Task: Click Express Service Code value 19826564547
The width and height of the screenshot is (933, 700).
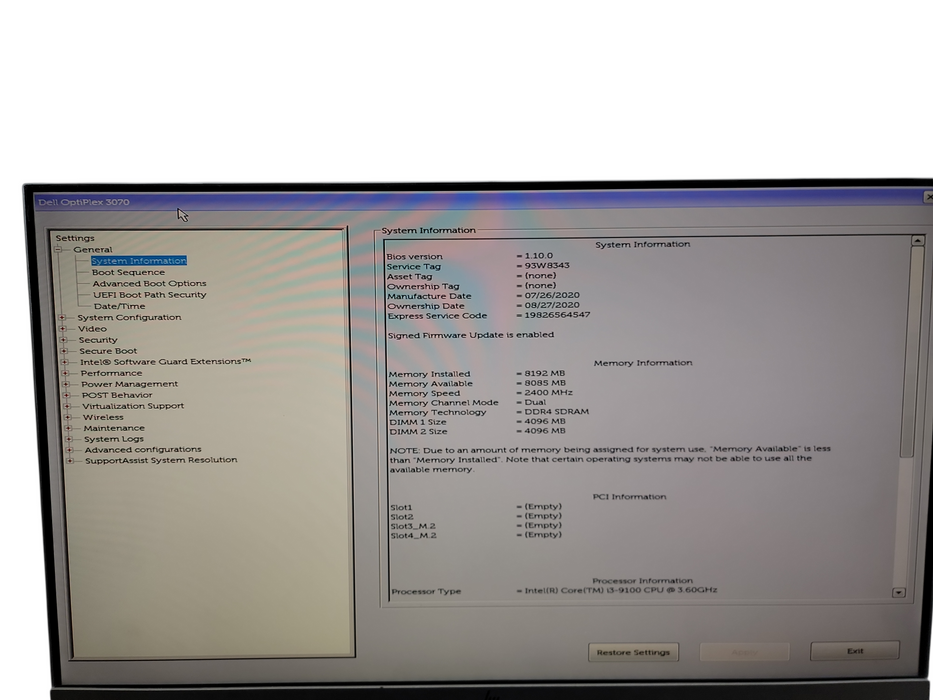Action: (557, 315)
